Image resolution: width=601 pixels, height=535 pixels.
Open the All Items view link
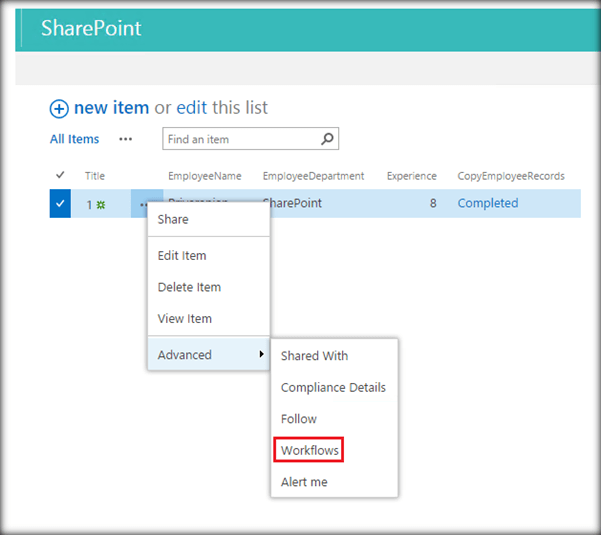75,139
